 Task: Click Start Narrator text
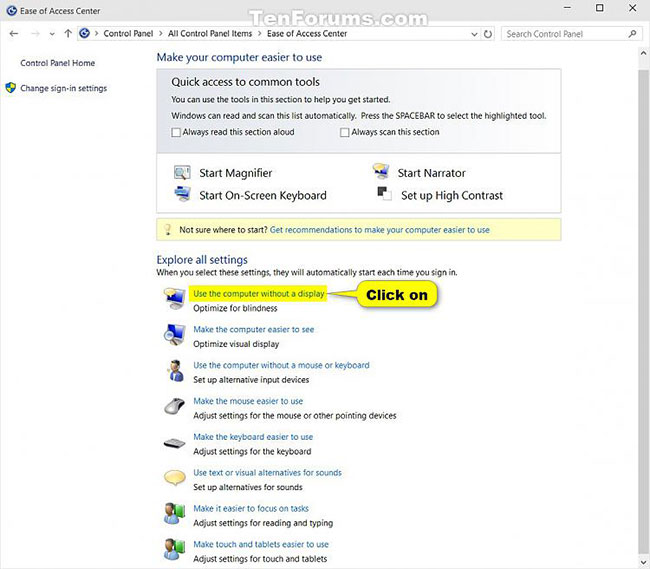click(432, 173)
